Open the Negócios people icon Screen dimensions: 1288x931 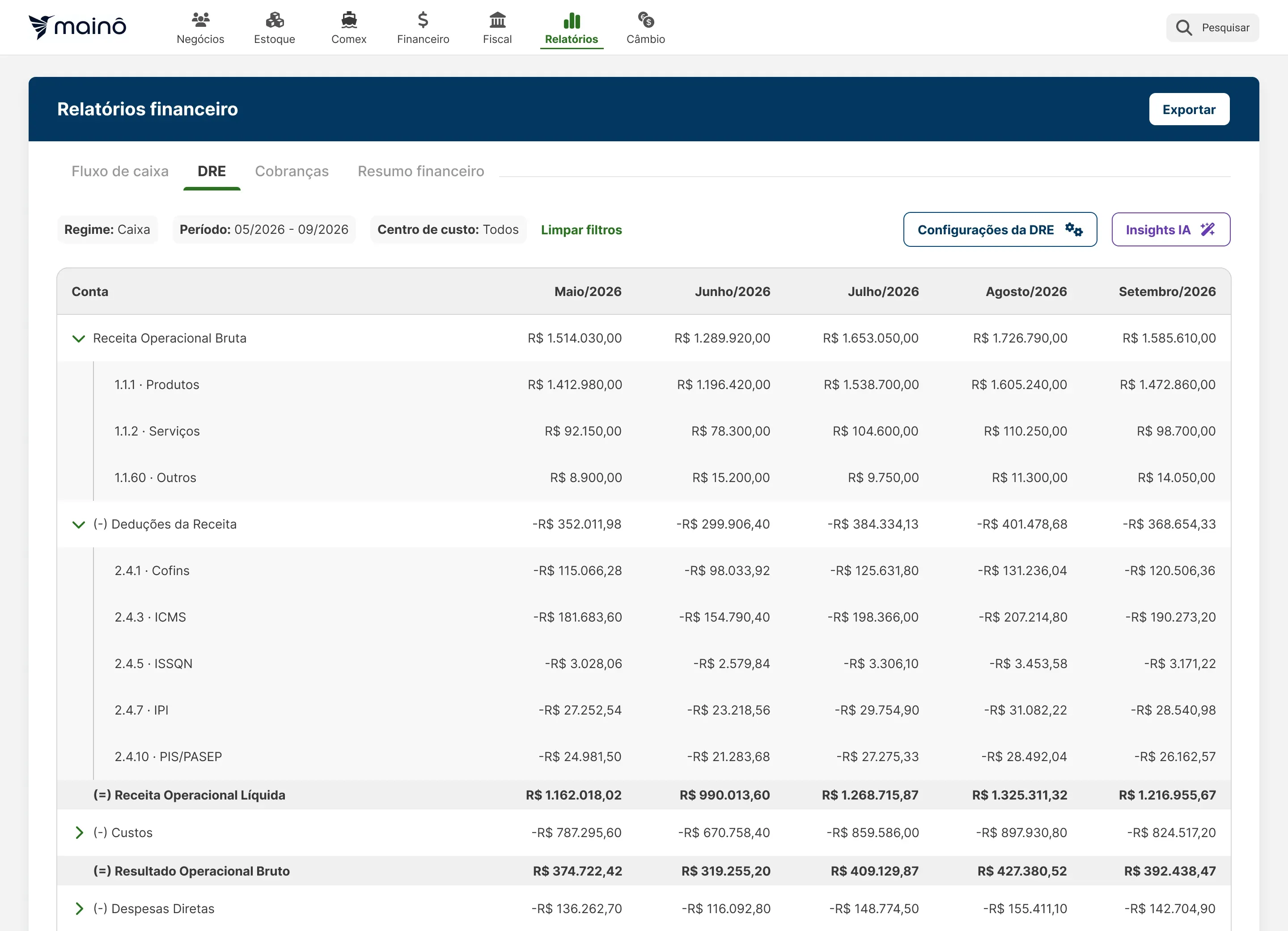(x=200, y=20)
